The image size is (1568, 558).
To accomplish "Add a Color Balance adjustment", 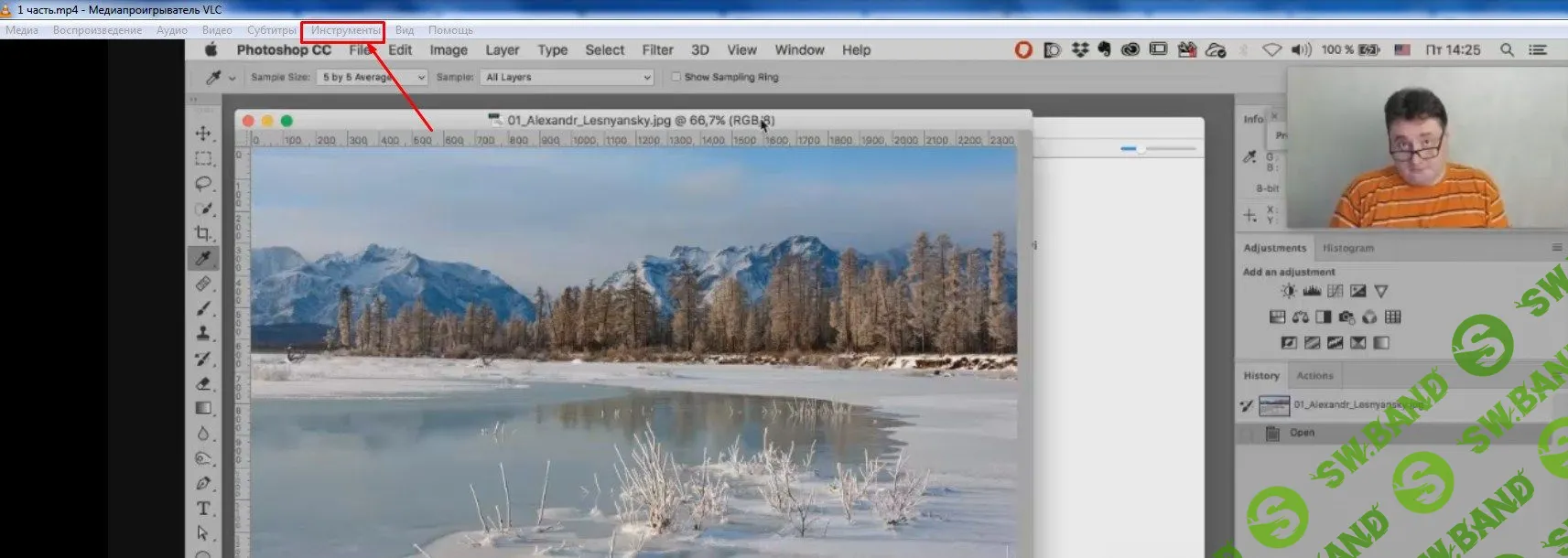I will (1300, 317).
